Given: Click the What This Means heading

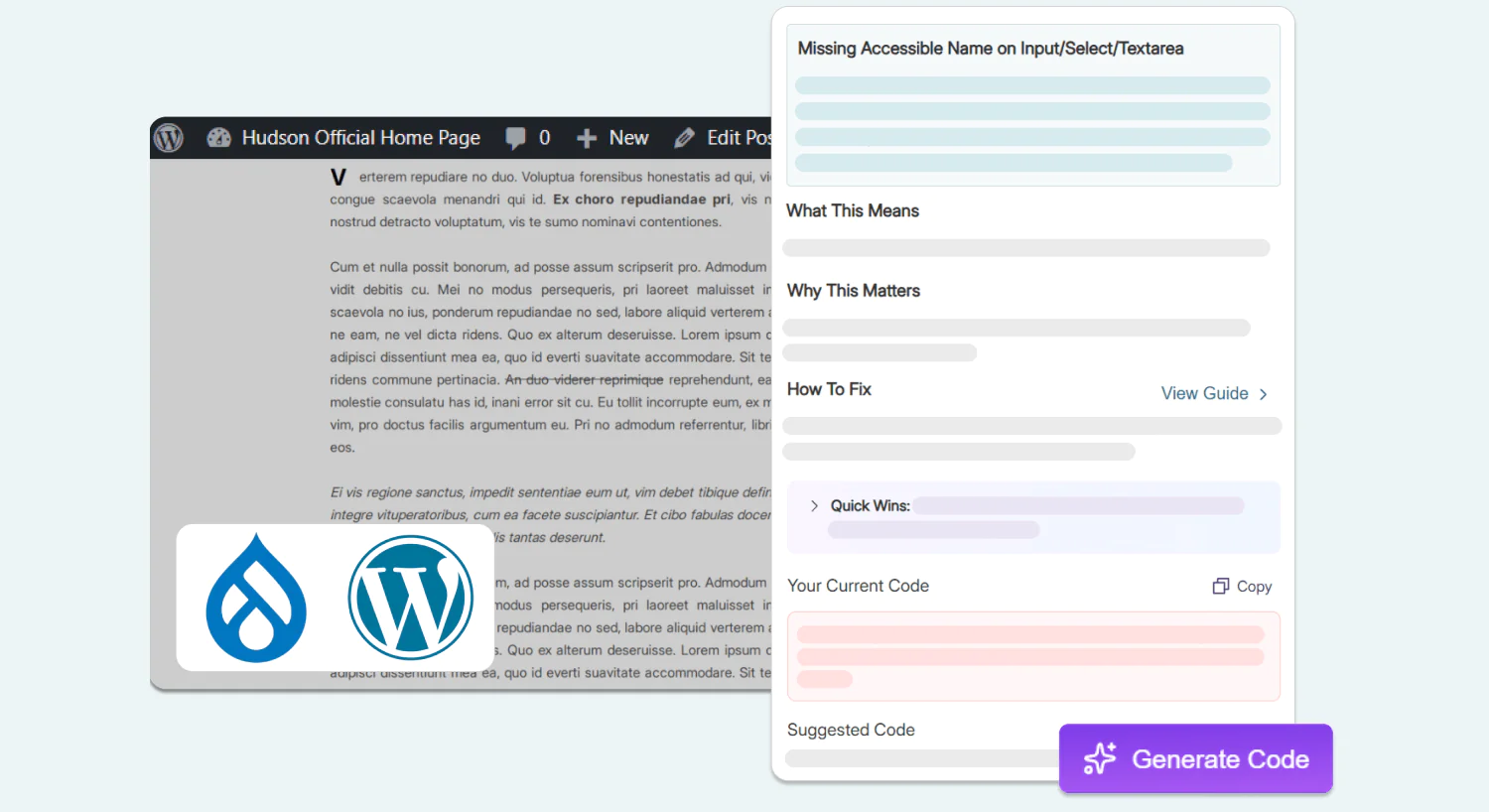Looking at the screenshot, I should [853, 210].
